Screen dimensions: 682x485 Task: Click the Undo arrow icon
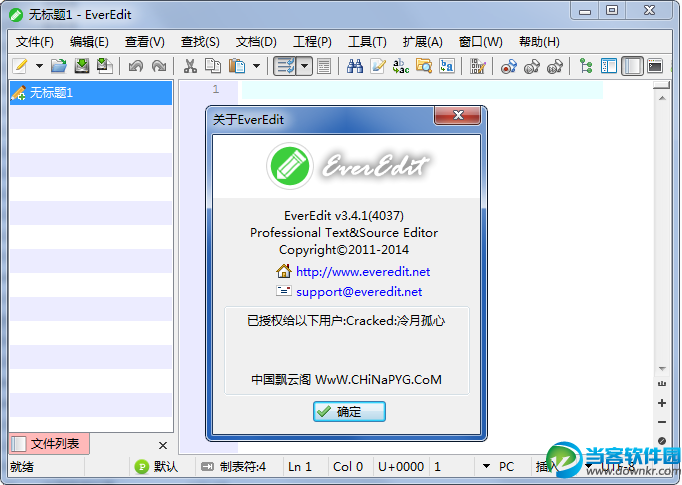click(x=136, y=66)
